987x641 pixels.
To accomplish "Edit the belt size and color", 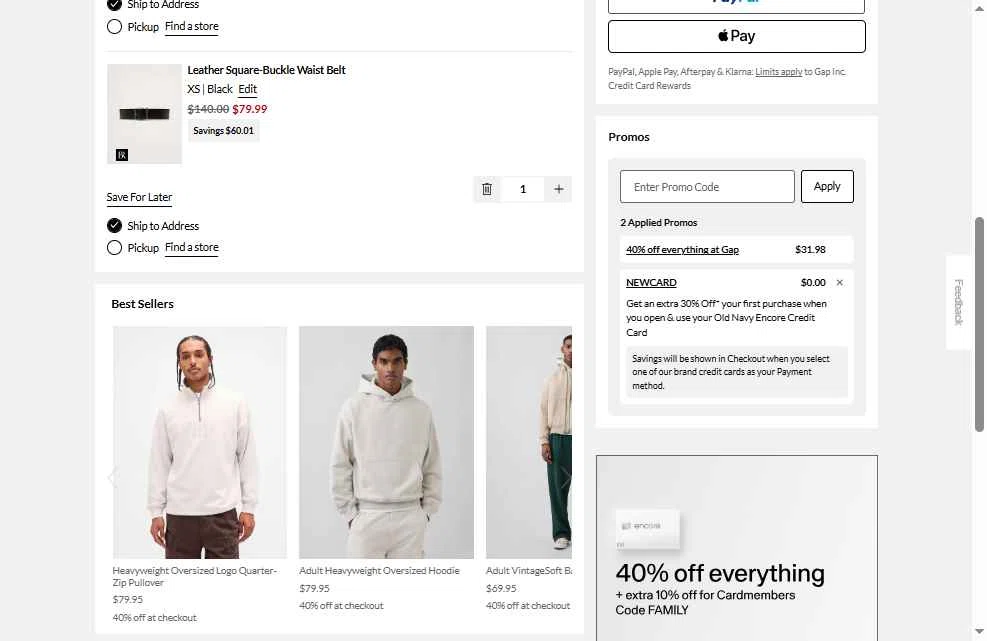I will point(247,90).
